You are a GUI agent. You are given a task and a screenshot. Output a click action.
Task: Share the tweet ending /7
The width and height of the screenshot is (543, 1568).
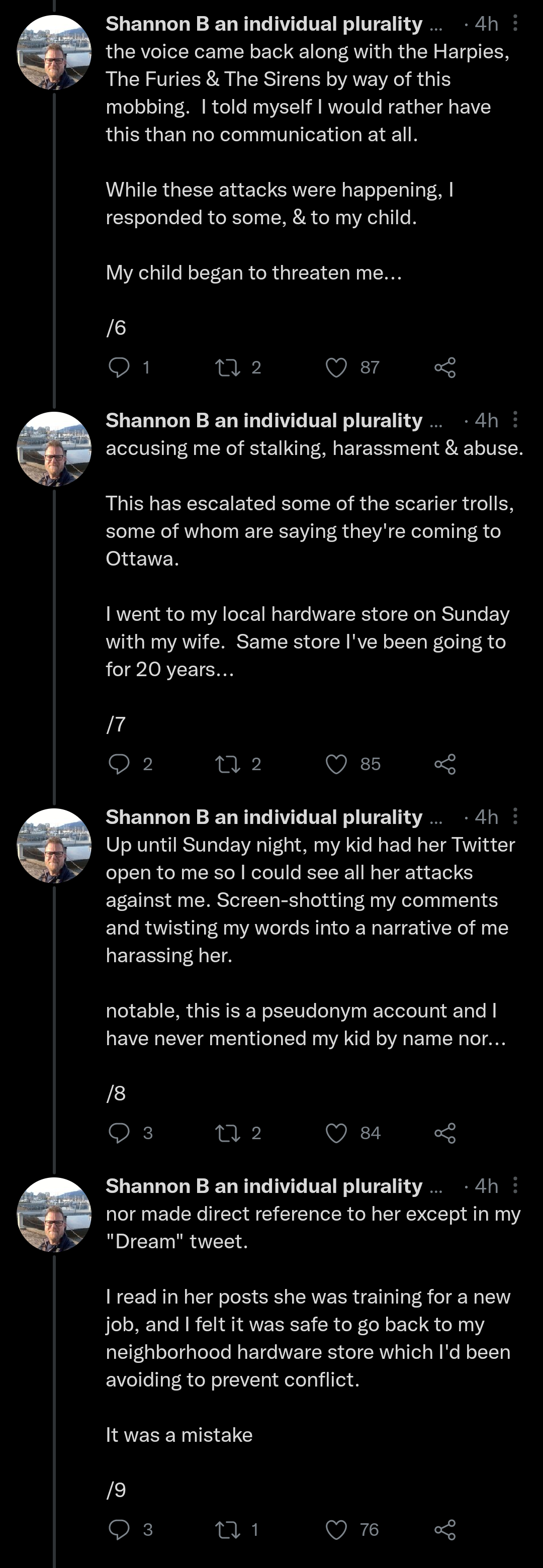point(445,764)
